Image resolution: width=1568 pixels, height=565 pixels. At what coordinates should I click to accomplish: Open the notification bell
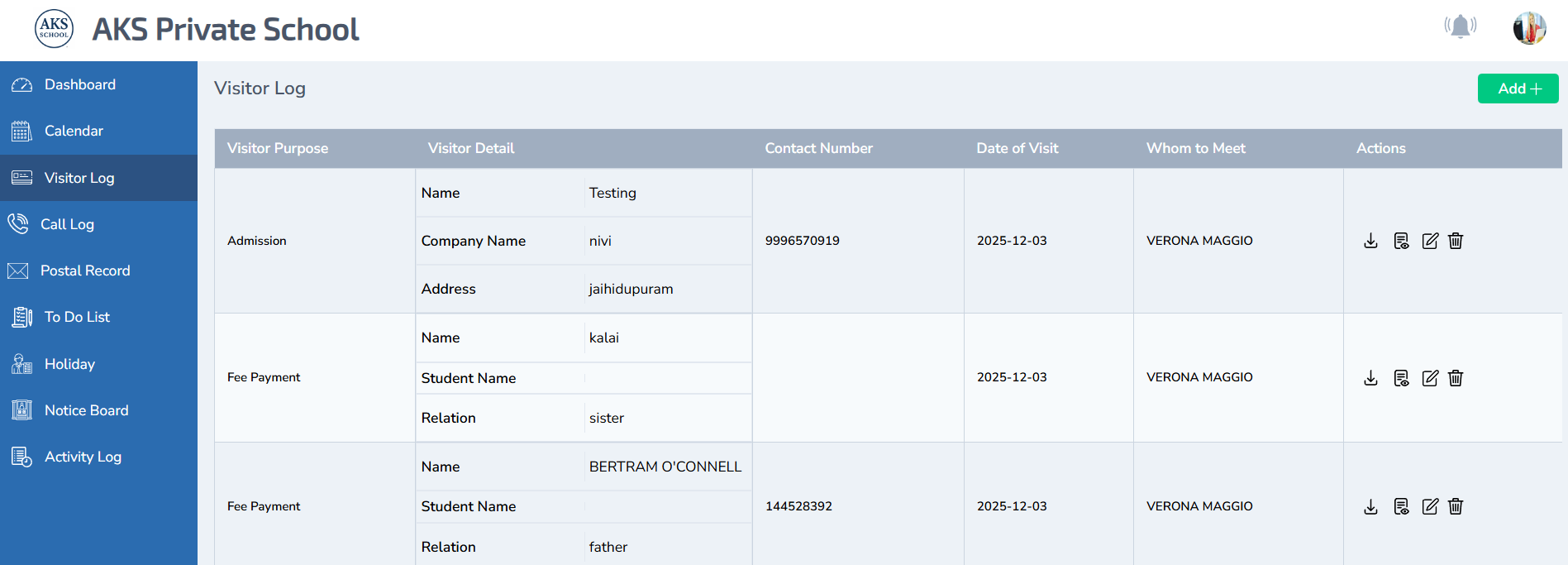(x=1460, y=26)
